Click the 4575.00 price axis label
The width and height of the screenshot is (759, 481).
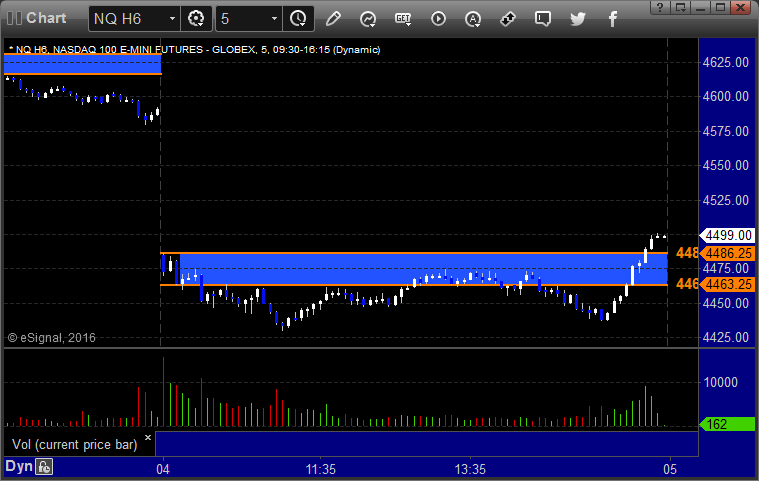point(726,131)
